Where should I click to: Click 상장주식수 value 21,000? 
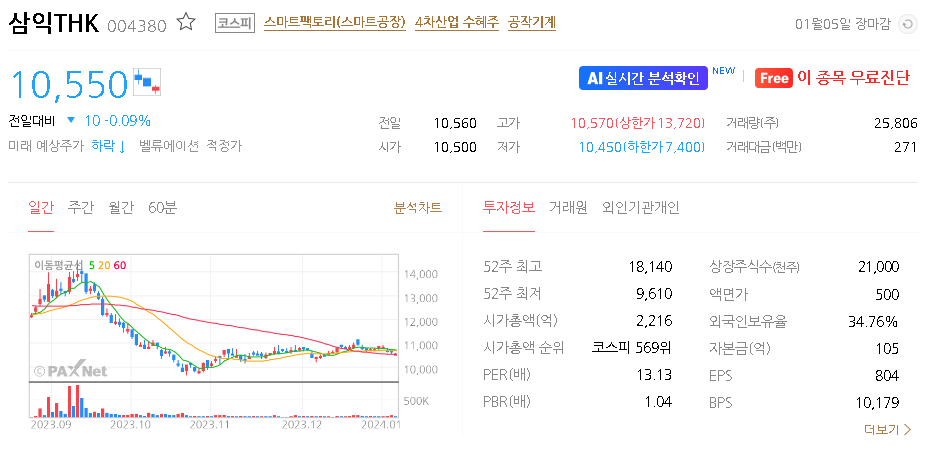[879, 267]
